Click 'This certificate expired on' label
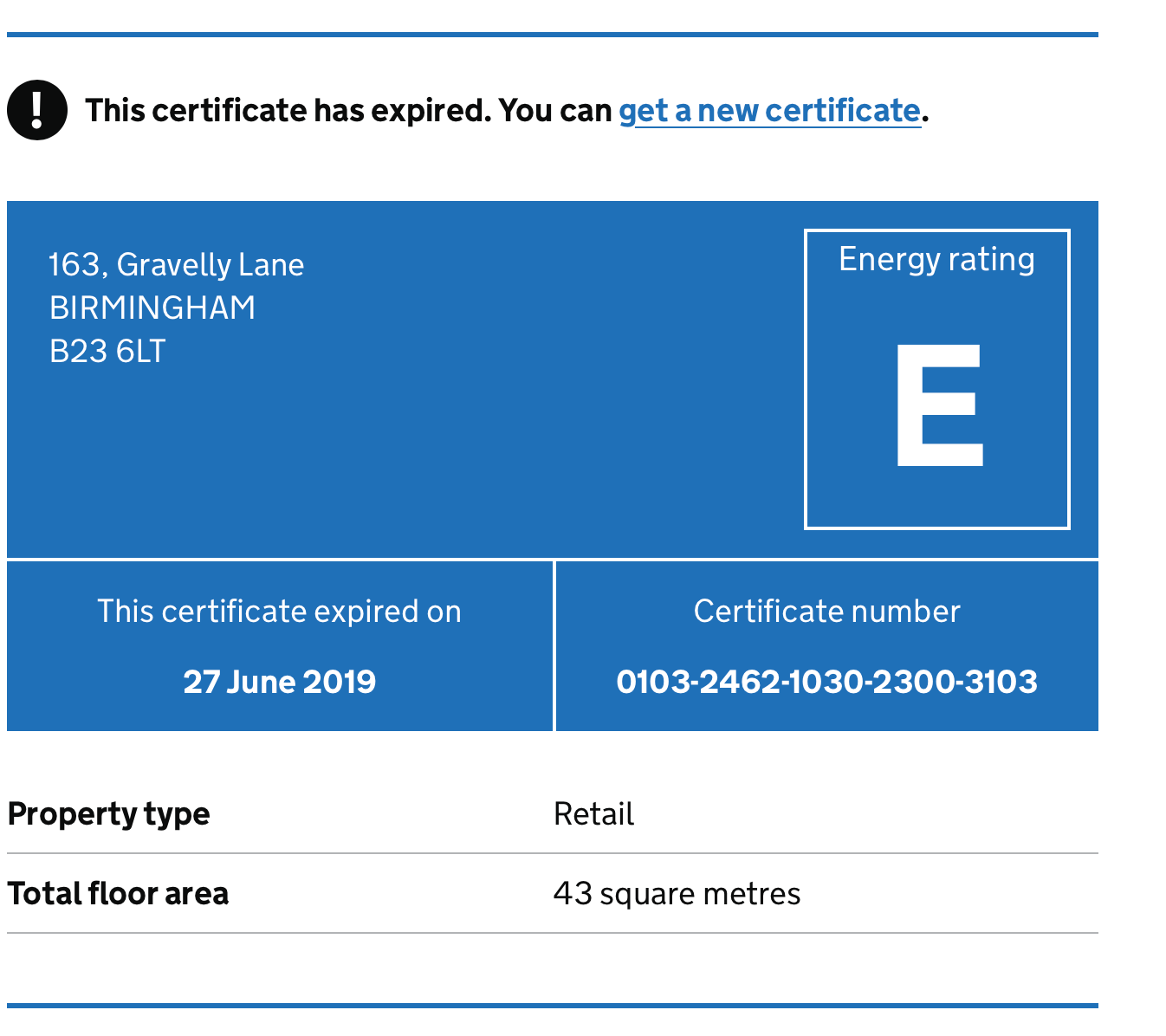This screenshot has height=1036, width=1166. pos(279,612)
